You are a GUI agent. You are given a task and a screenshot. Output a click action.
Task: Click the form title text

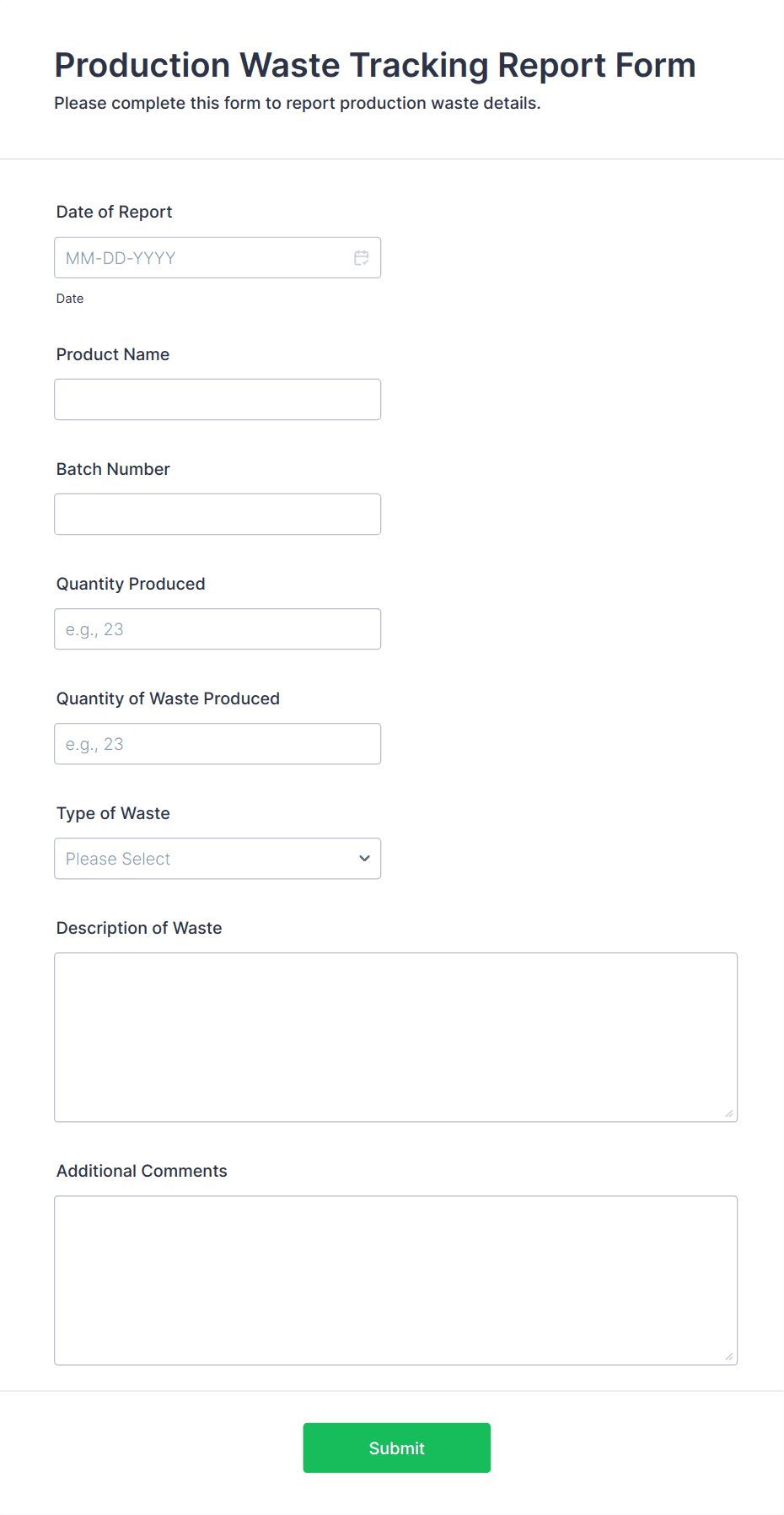pyautogui.click(x=374, y=64)
